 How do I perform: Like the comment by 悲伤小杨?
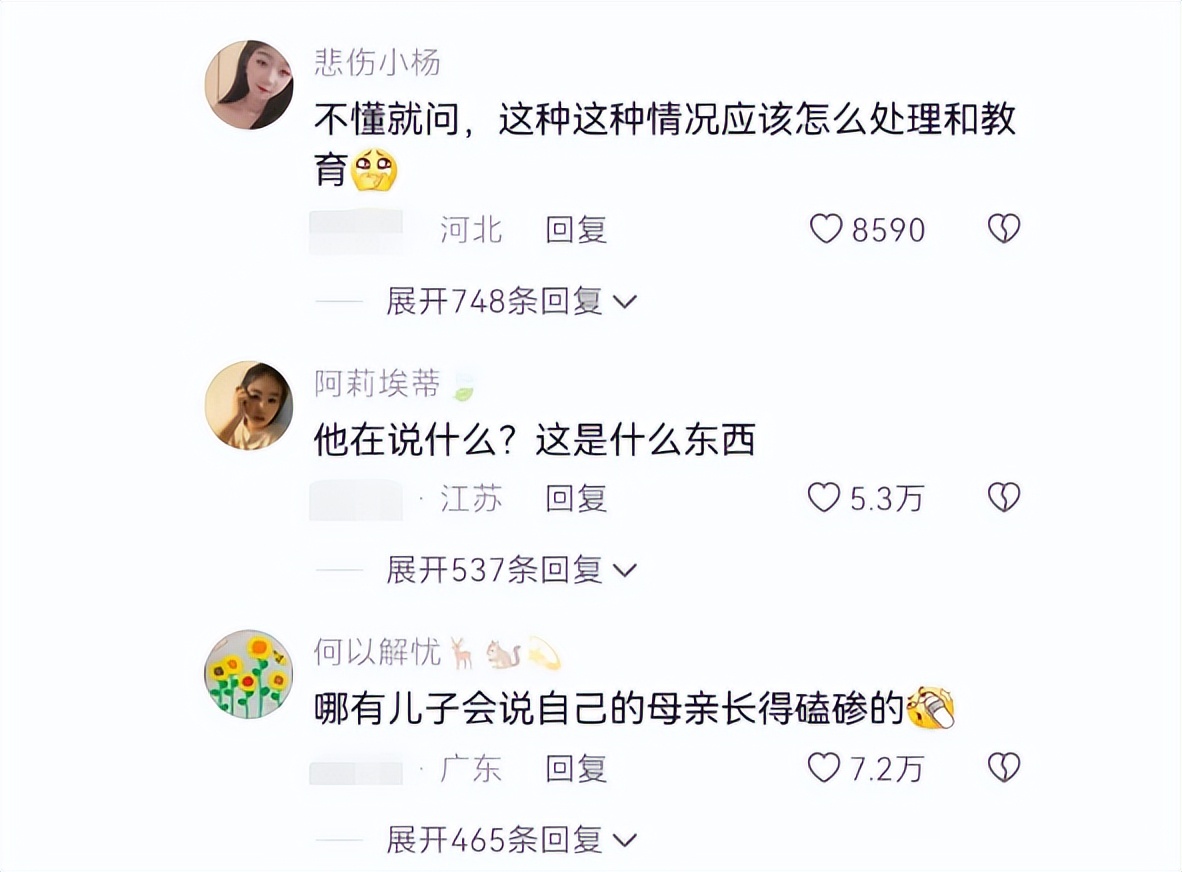pos(825,229)
